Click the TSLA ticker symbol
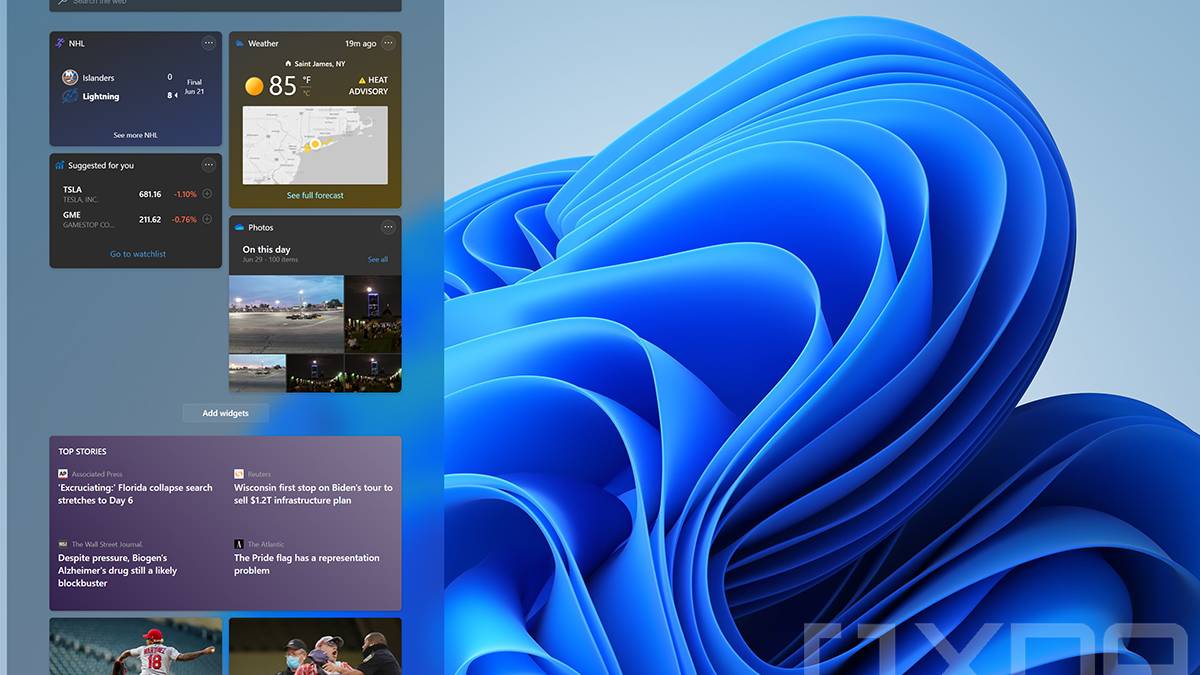 (x=72, y=189)
